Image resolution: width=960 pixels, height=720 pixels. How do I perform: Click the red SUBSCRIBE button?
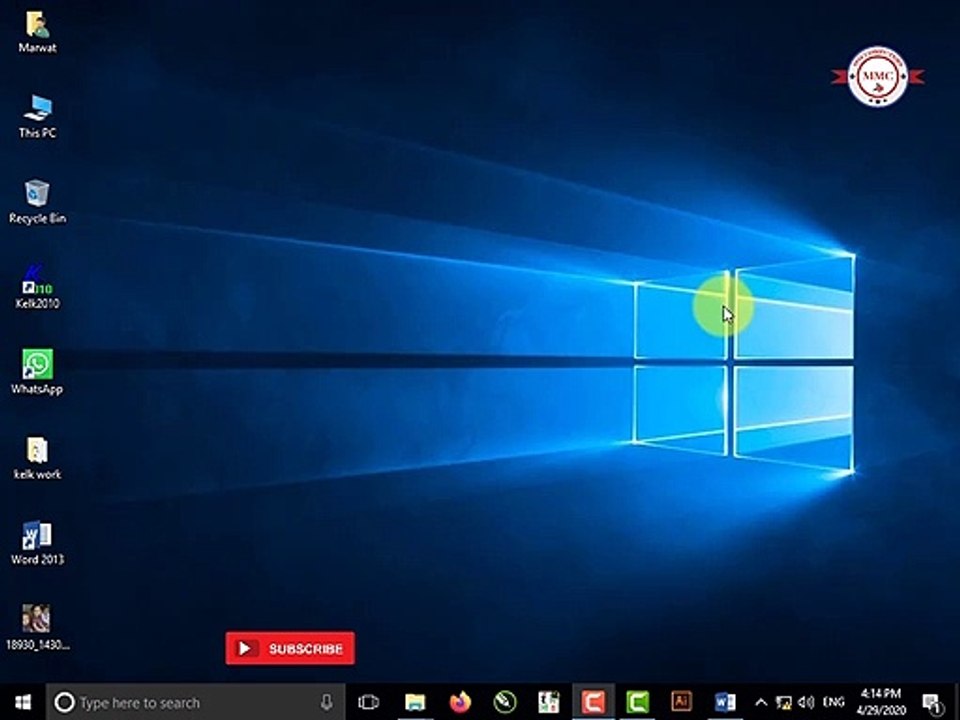click(290, 648)
